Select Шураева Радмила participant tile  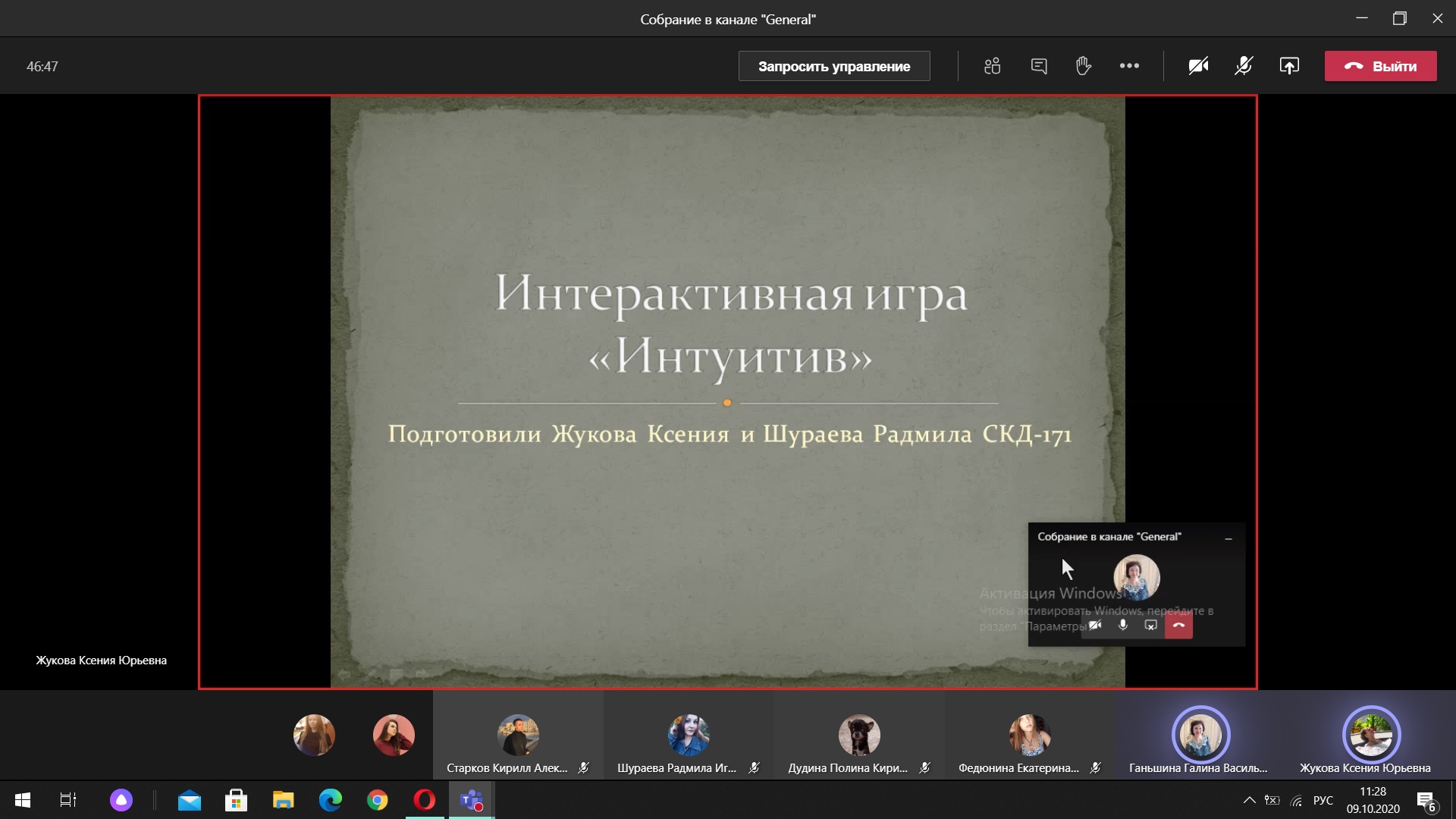click(x=688, y=736)
